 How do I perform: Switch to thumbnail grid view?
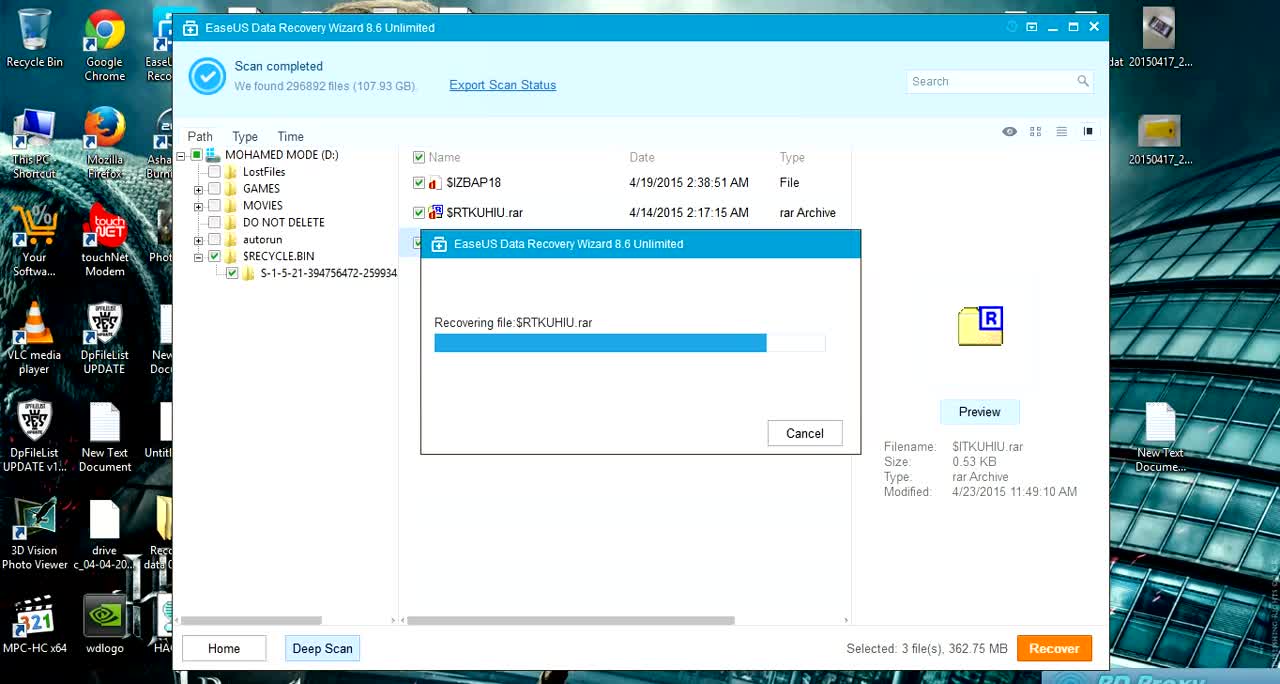point(1036,131)
